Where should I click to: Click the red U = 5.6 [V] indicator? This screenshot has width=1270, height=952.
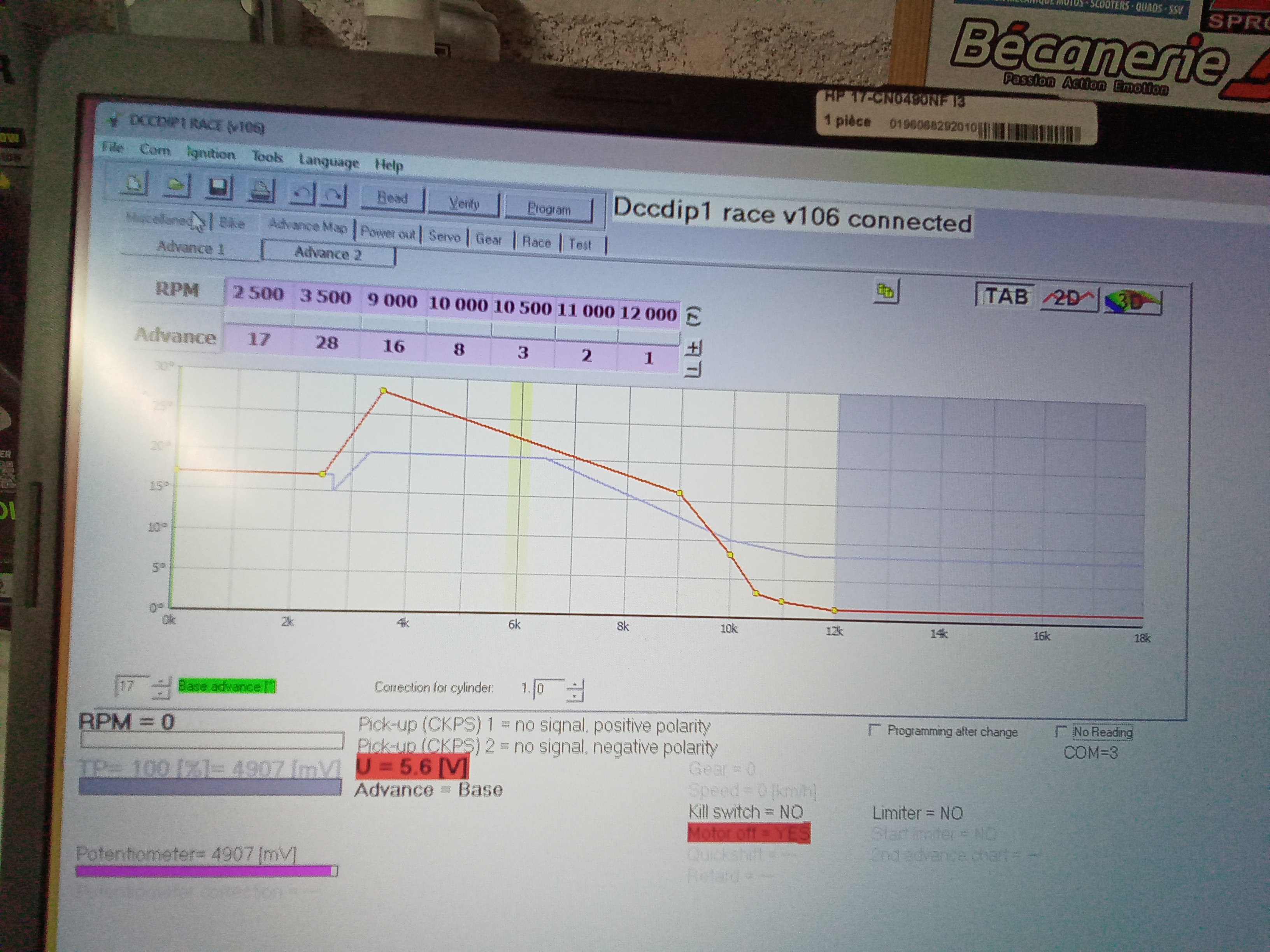click(412, 767)
